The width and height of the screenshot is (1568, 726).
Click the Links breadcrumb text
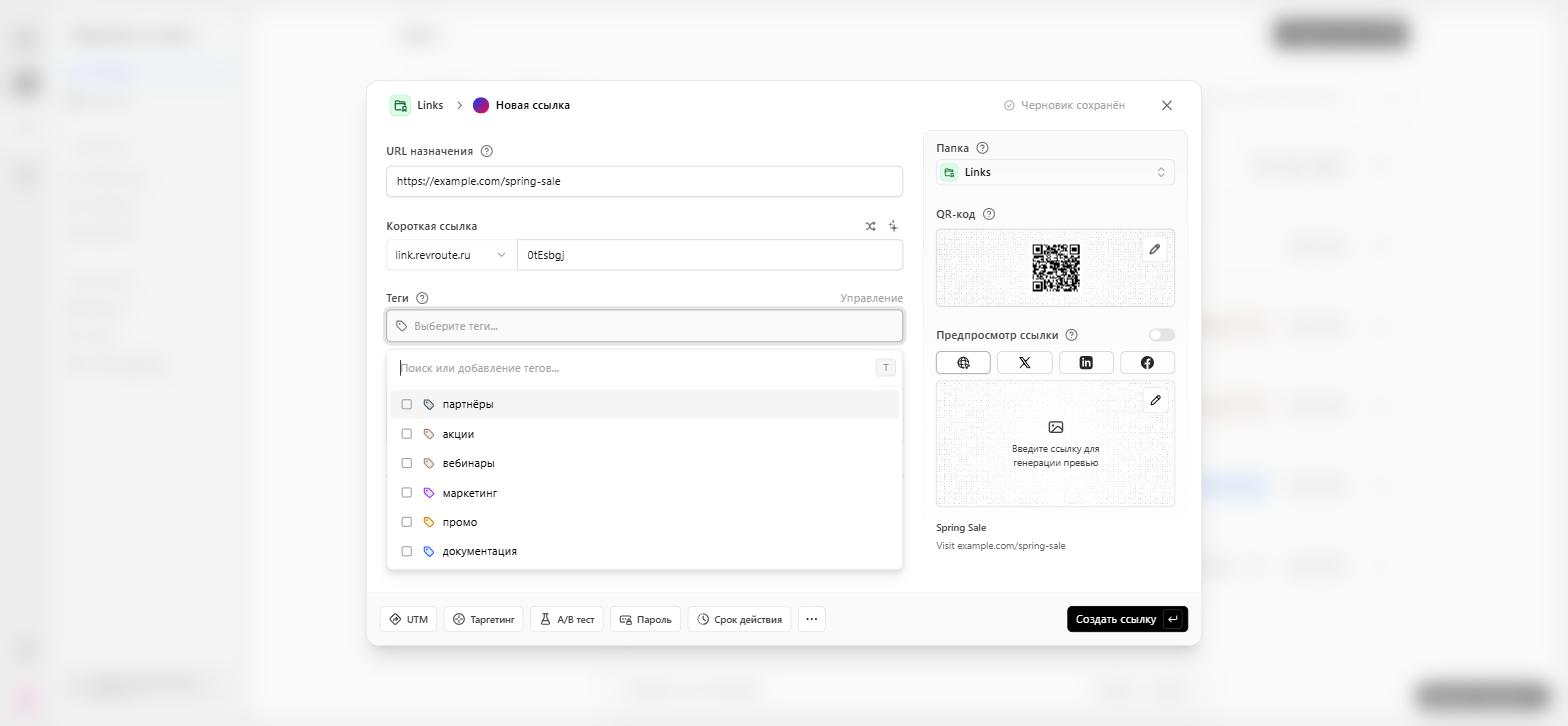click(x=430, y=105)
